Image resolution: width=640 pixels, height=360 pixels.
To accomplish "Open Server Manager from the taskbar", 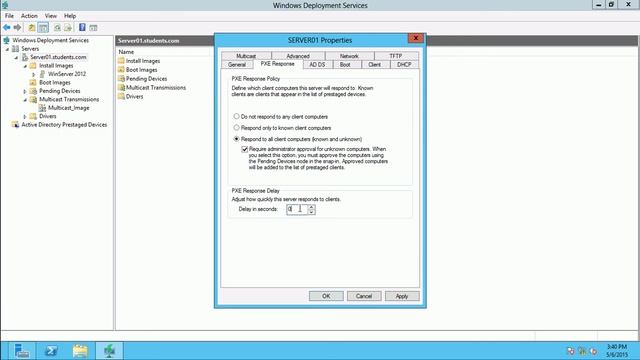I will (x=21, y=351).
